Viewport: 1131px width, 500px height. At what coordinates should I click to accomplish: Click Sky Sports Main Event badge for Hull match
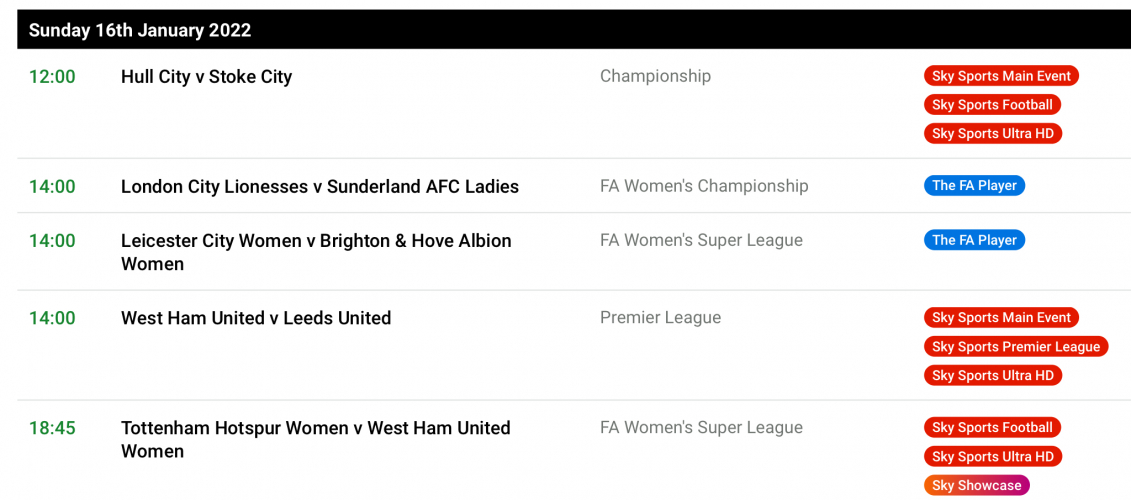coord(1000,76)
